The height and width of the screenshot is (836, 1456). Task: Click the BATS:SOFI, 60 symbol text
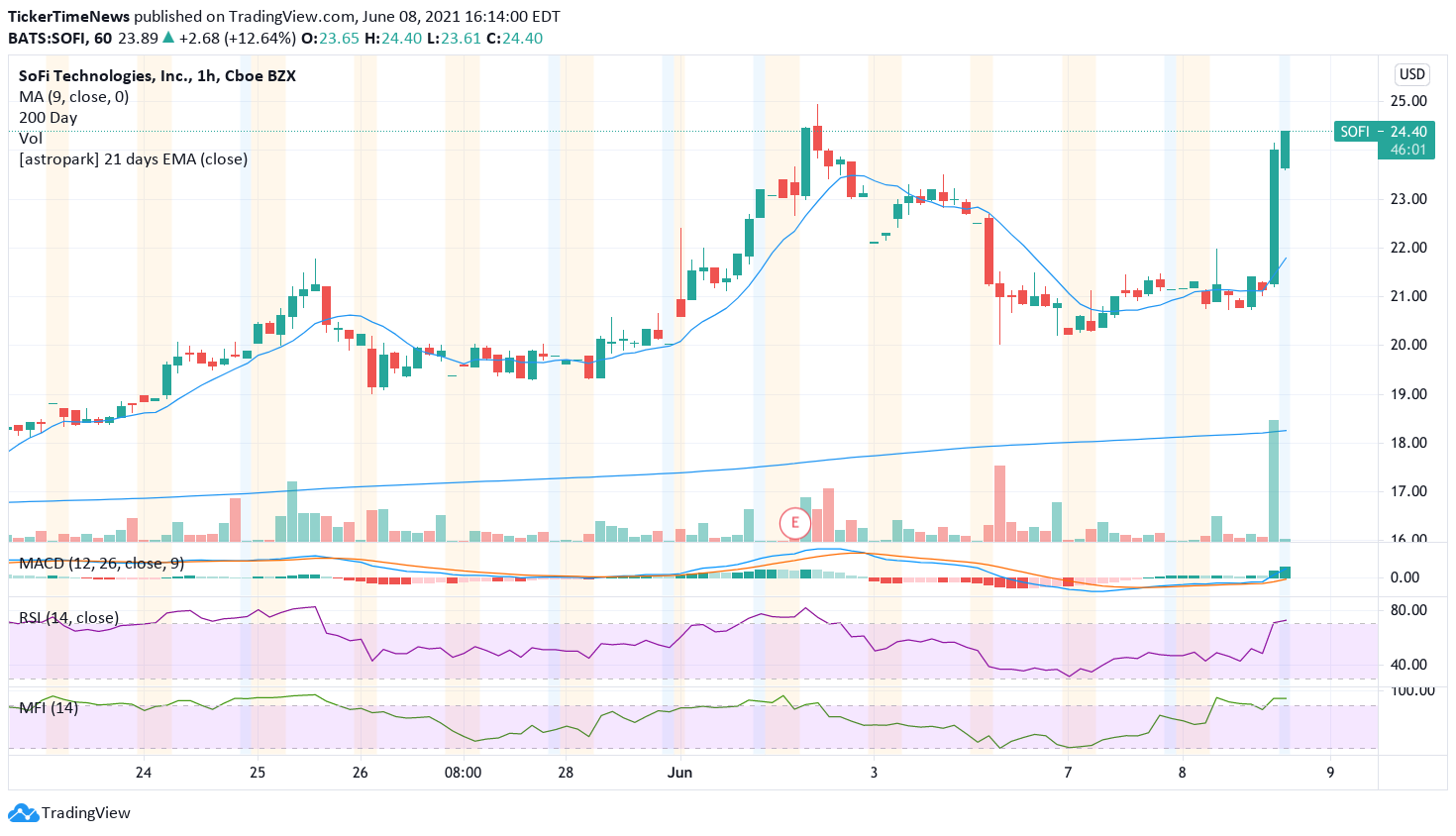[x=60, y=39]
